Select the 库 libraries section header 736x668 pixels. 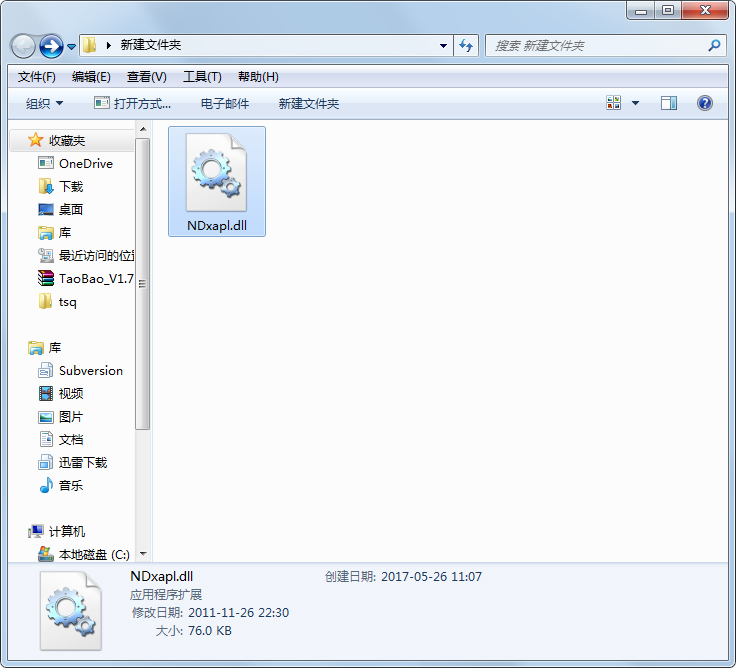tap(54, 347)
